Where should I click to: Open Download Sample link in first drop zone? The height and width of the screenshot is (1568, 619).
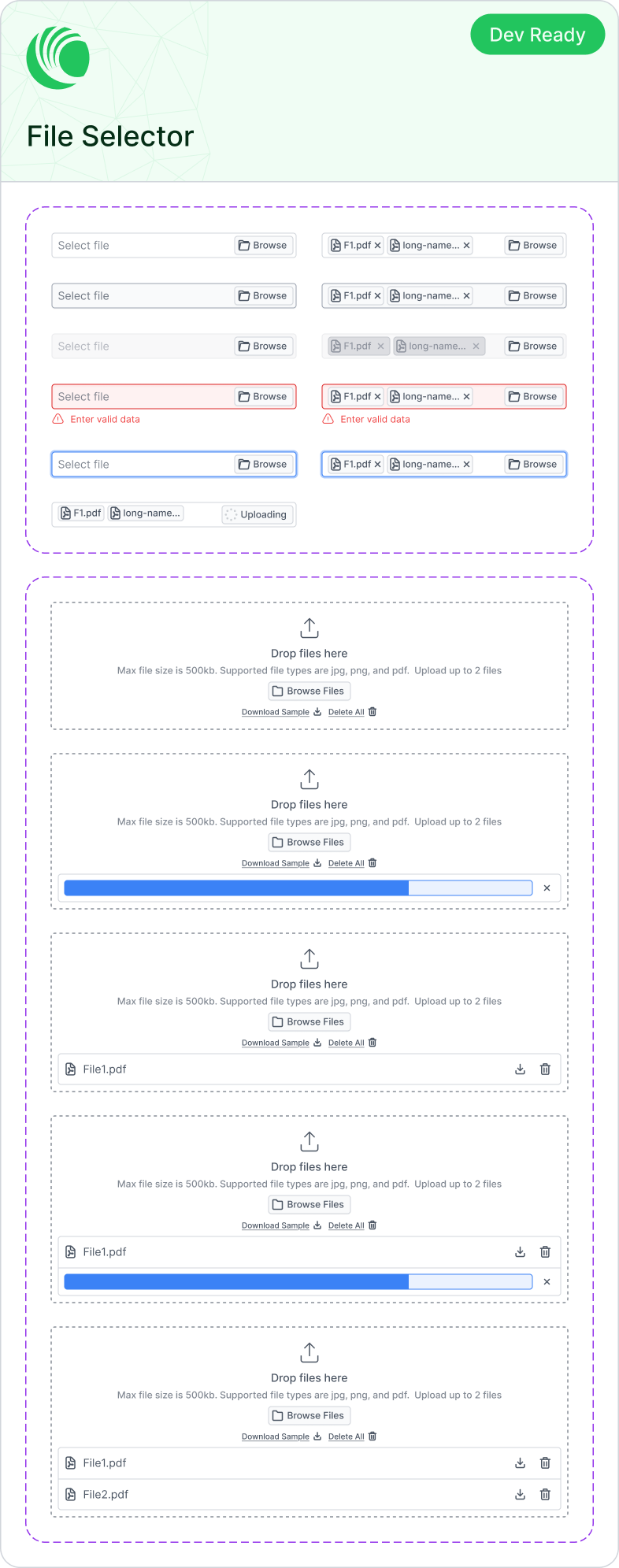tap(276, 712)
